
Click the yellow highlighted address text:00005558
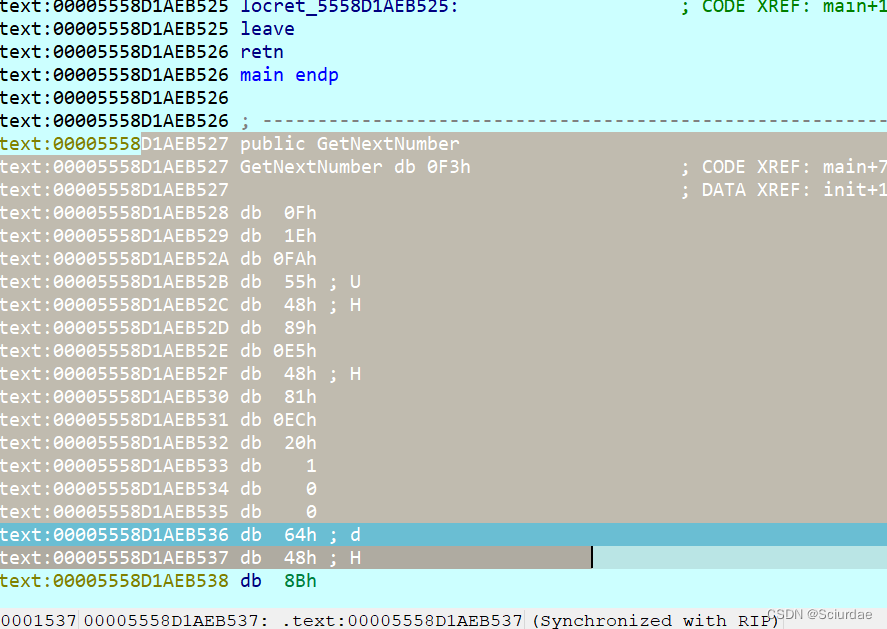(70, 144)
